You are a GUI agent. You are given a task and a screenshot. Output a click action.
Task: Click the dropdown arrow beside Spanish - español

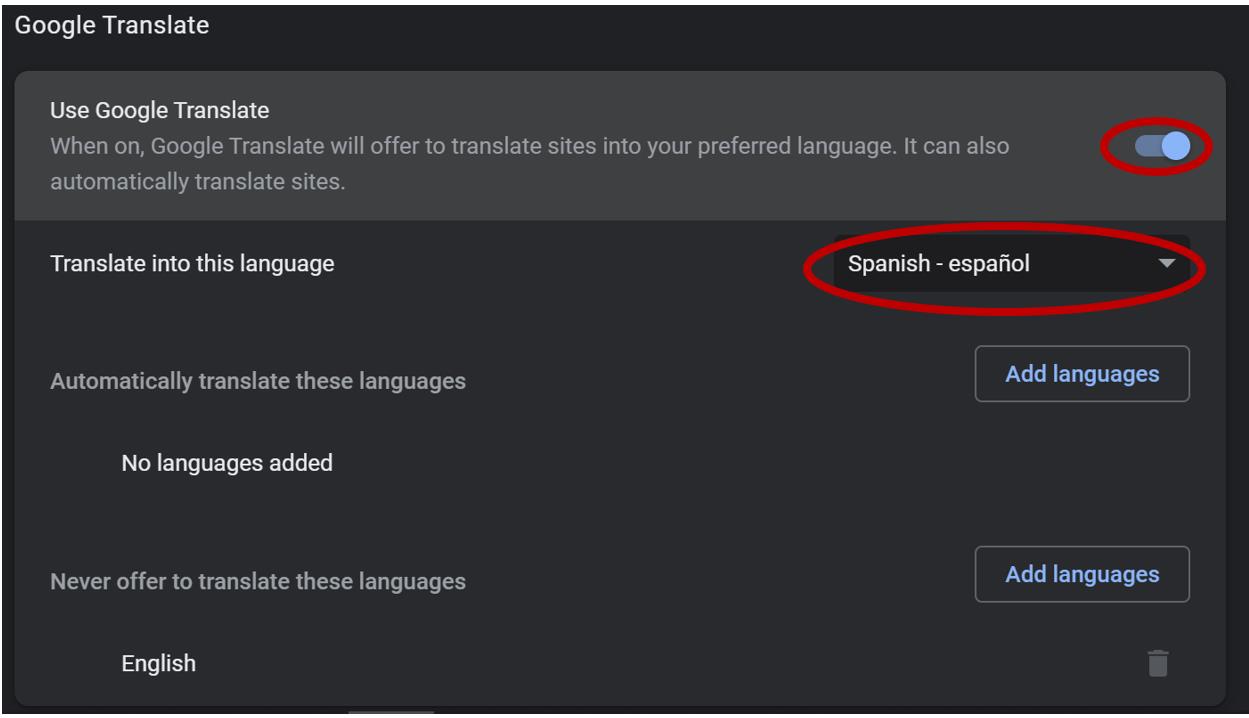(1166, 264)
